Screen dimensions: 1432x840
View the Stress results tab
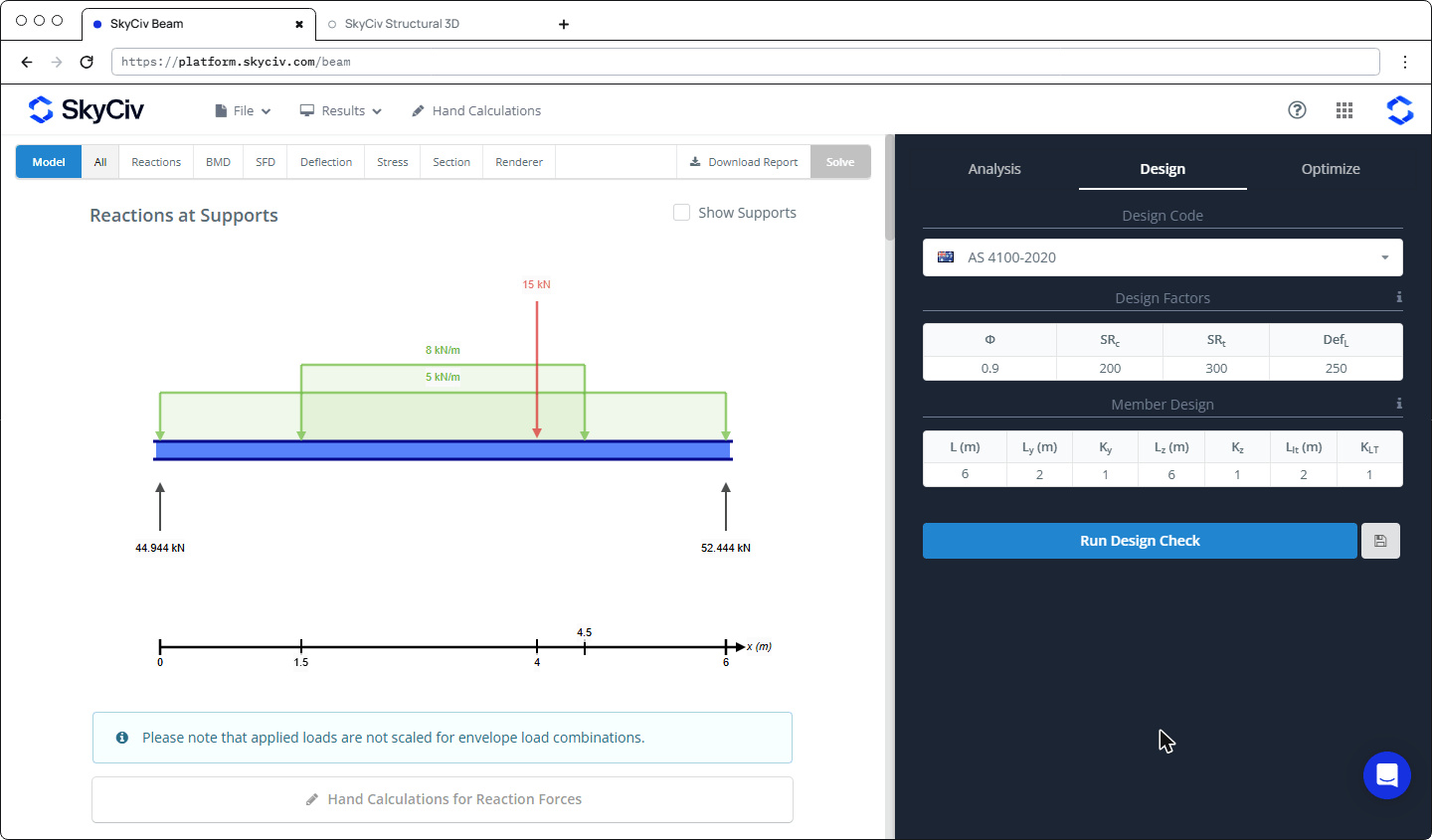pyautogui.click(x=393, y=162)
